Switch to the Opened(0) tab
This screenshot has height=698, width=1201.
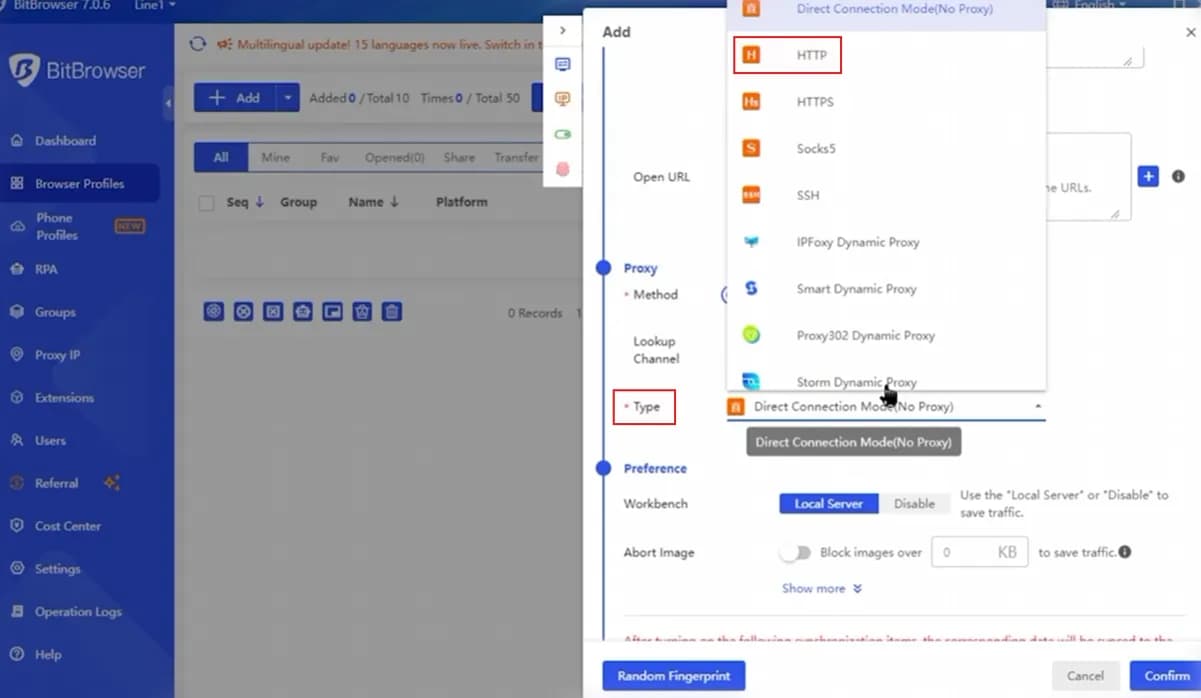coord(394,157)
